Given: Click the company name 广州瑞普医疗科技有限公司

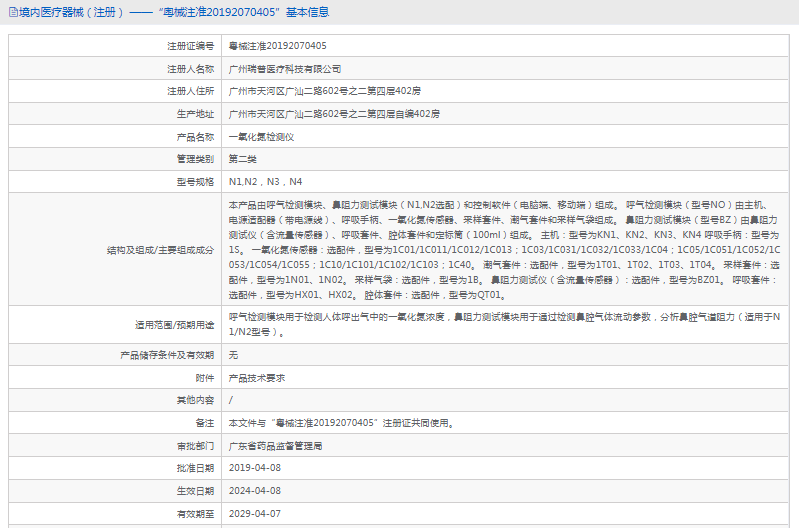Looking at the screenshot, I should [x=285, y=69].
